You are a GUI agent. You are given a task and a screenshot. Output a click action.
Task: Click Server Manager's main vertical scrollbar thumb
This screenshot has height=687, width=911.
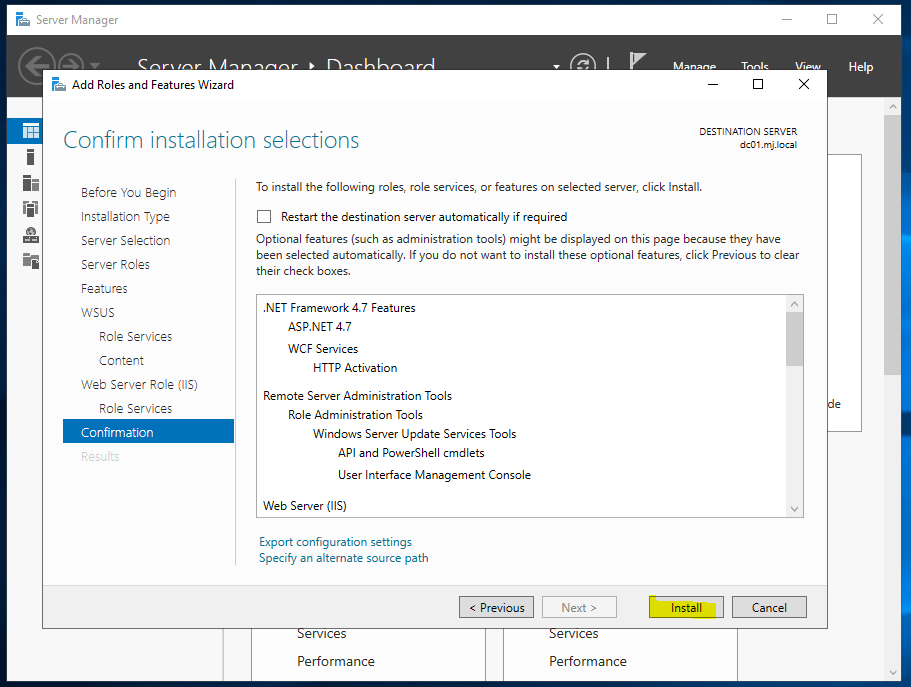[x=892, y=245]
